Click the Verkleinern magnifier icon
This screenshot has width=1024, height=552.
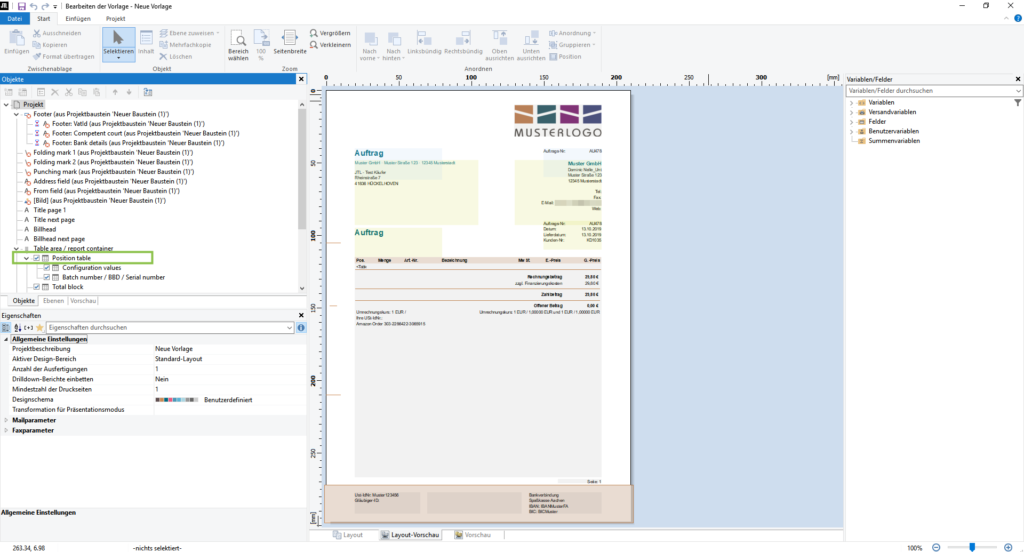[x=316, y=45]
